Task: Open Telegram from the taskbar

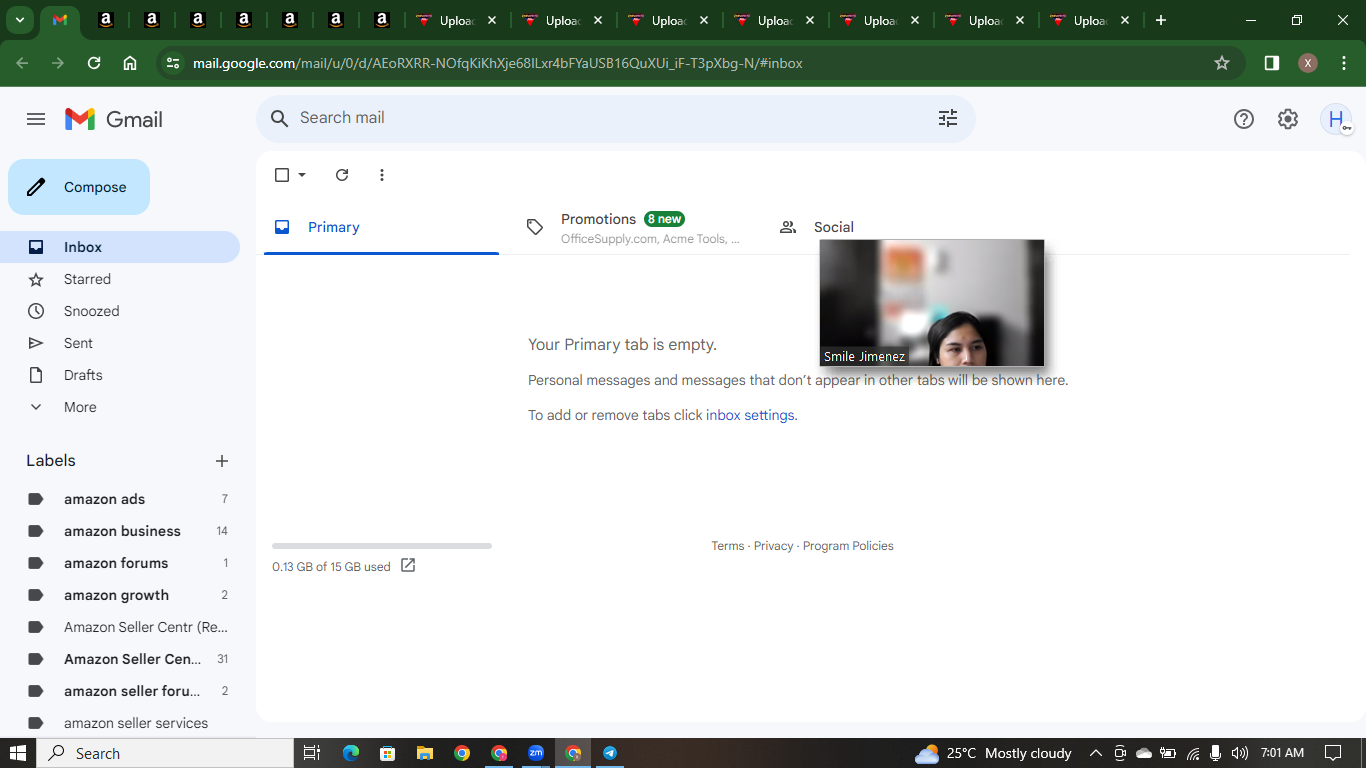Action: coord(610,753)
